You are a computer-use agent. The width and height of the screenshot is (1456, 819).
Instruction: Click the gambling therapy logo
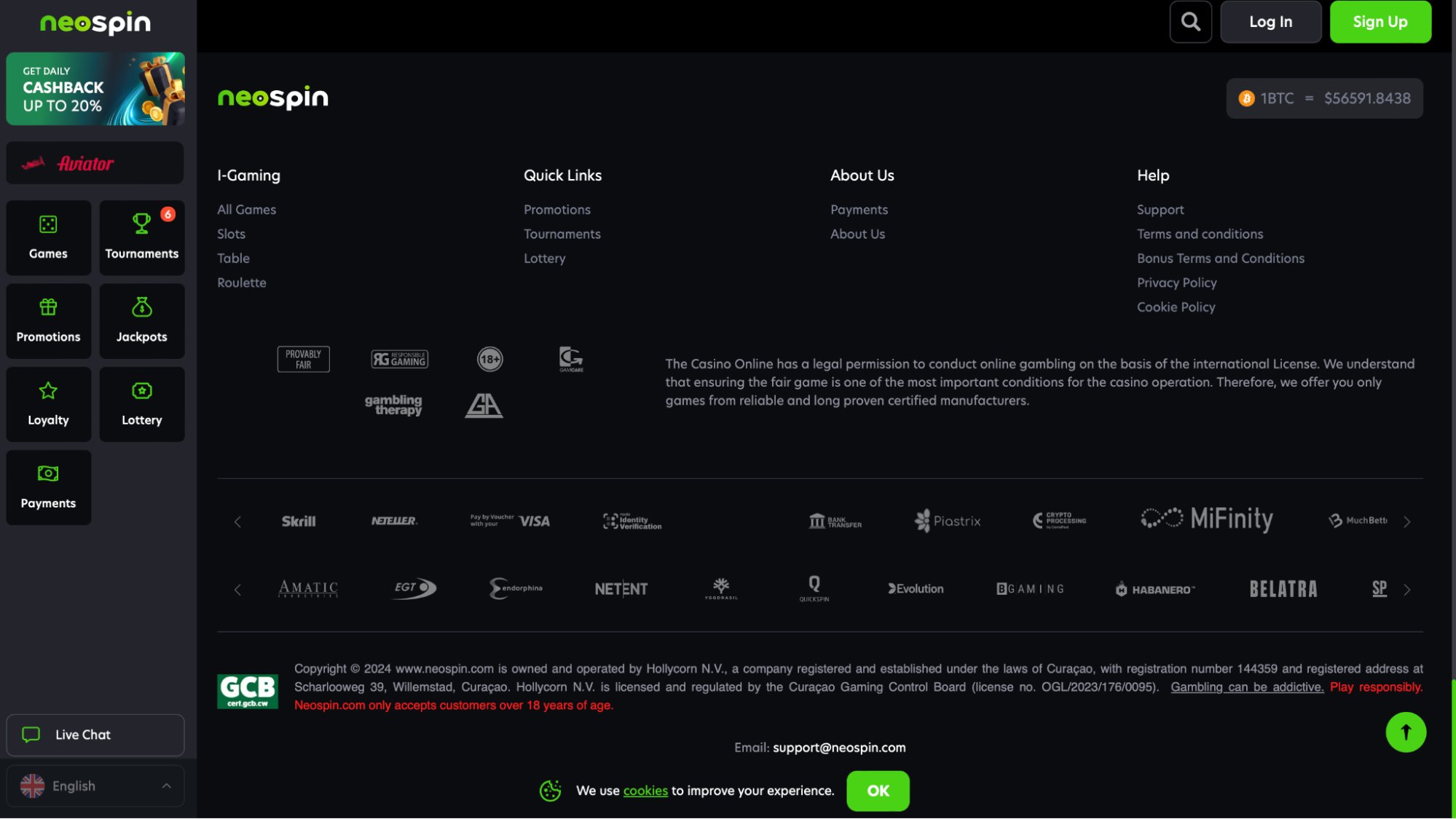[x=393, y=405]
